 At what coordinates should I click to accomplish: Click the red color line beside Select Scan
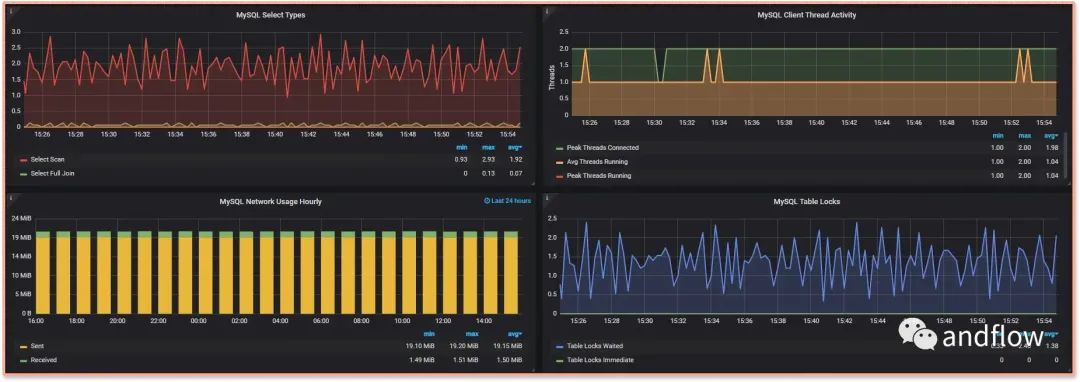(23, 160)
